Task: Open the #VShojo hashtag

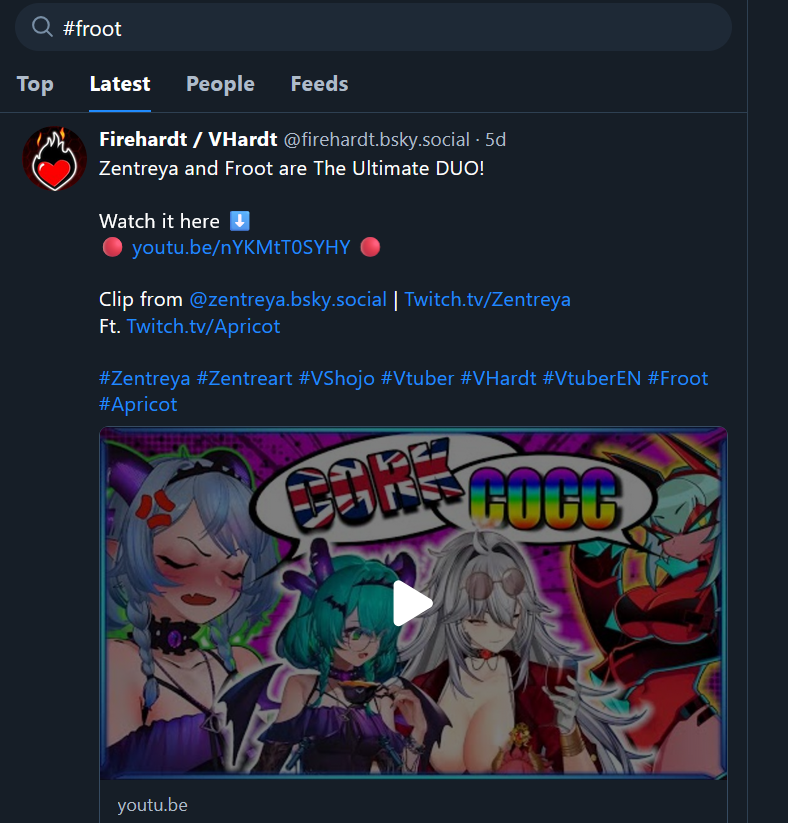Action: 337,378
